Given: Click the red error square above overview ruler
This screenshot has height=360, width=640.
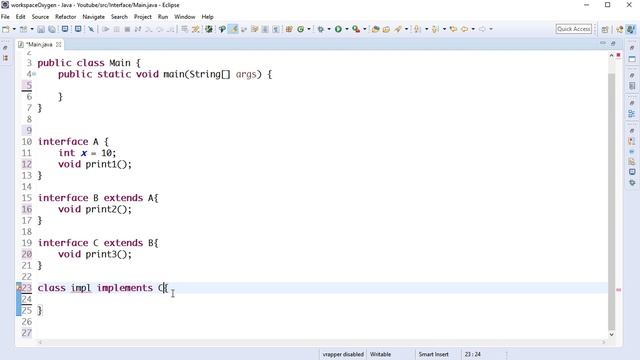Looking at the screenshot, I should (618, 55).
